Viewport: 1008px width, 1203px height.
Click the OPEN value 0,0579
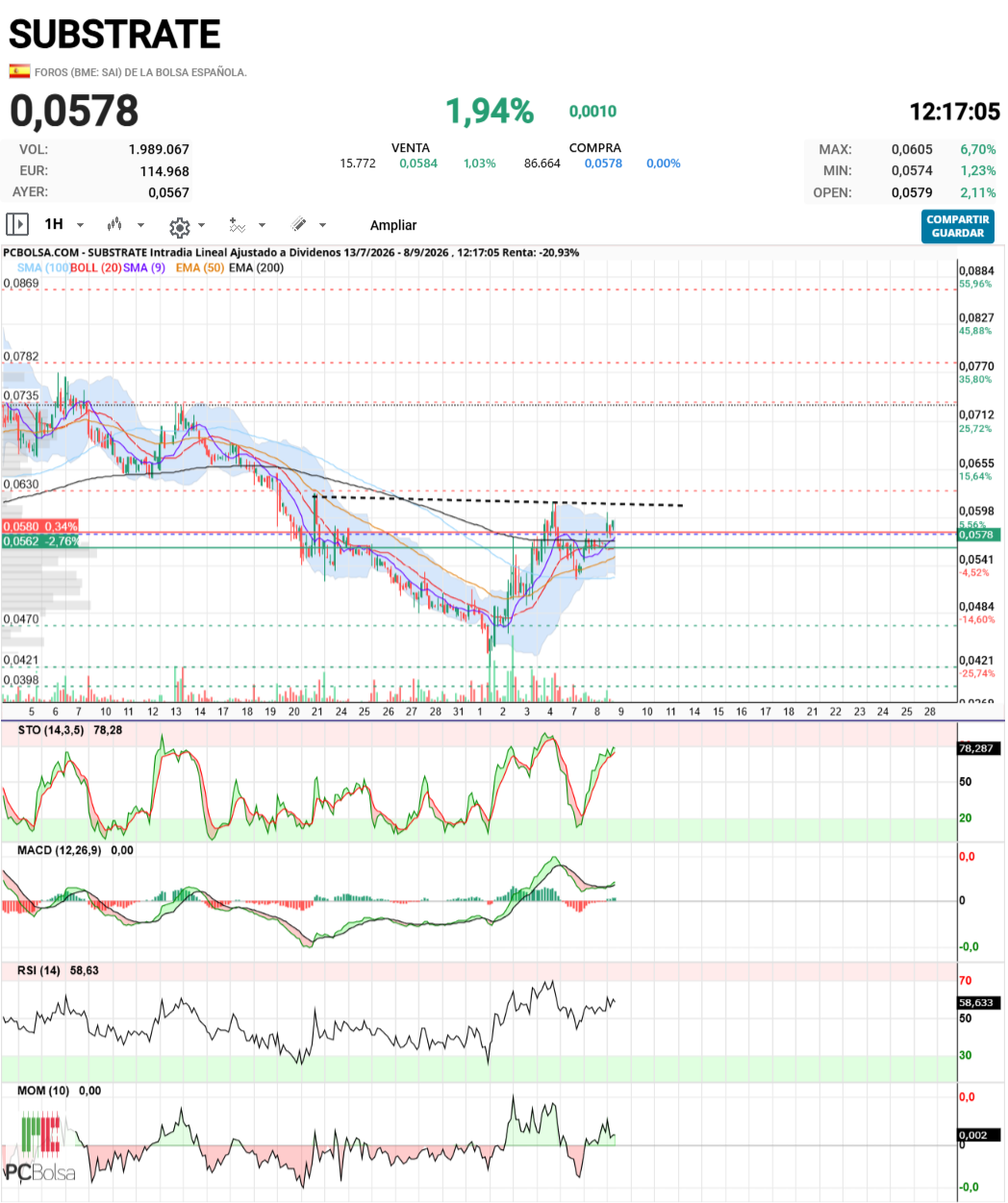pos(912,192)
